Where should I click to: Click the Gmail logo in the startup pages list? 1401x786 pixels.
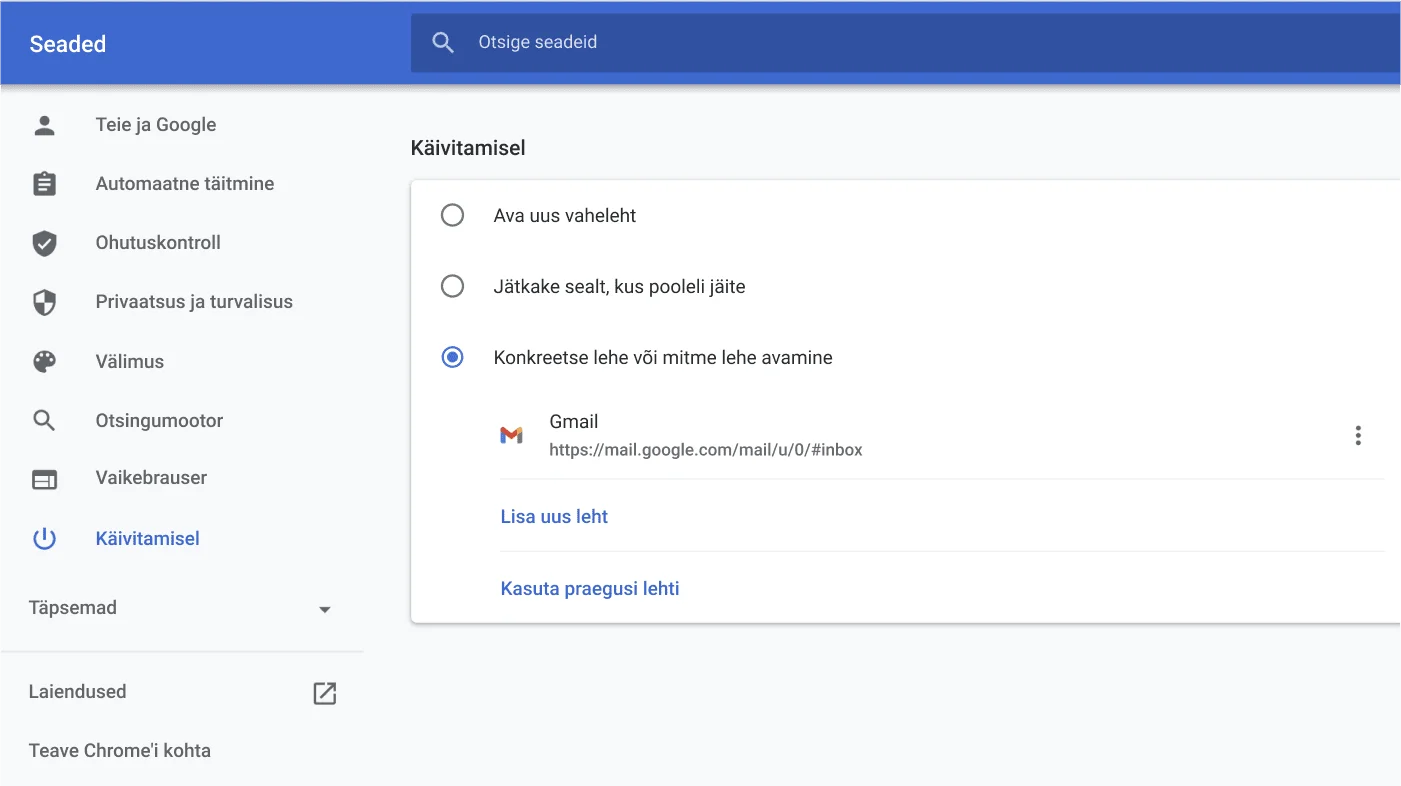click(x=511, y=435)
